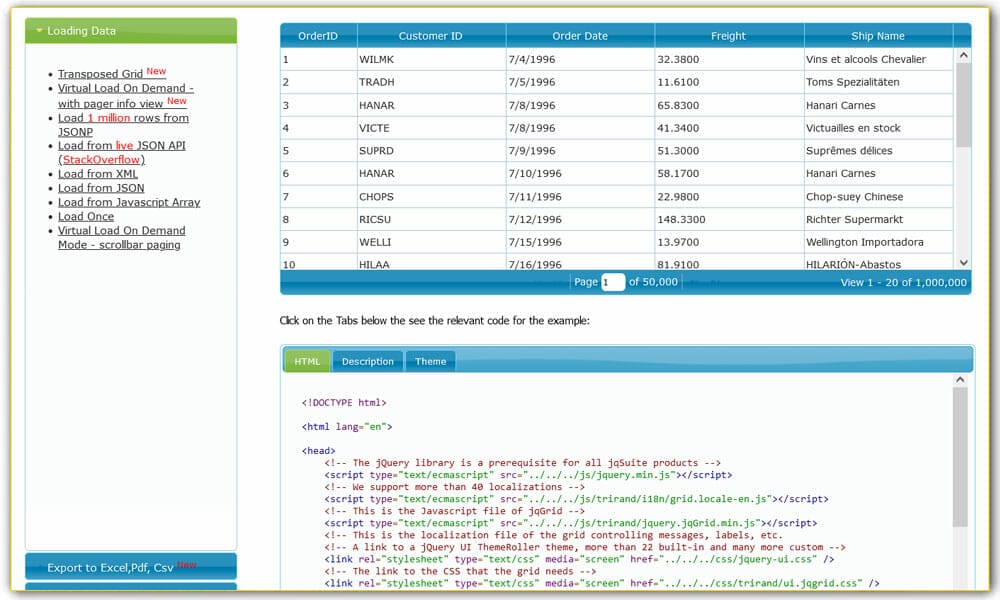Viewport: 1000px width, 600px height.
Task: Switch to the Theme tab
Action: [430, 361]
